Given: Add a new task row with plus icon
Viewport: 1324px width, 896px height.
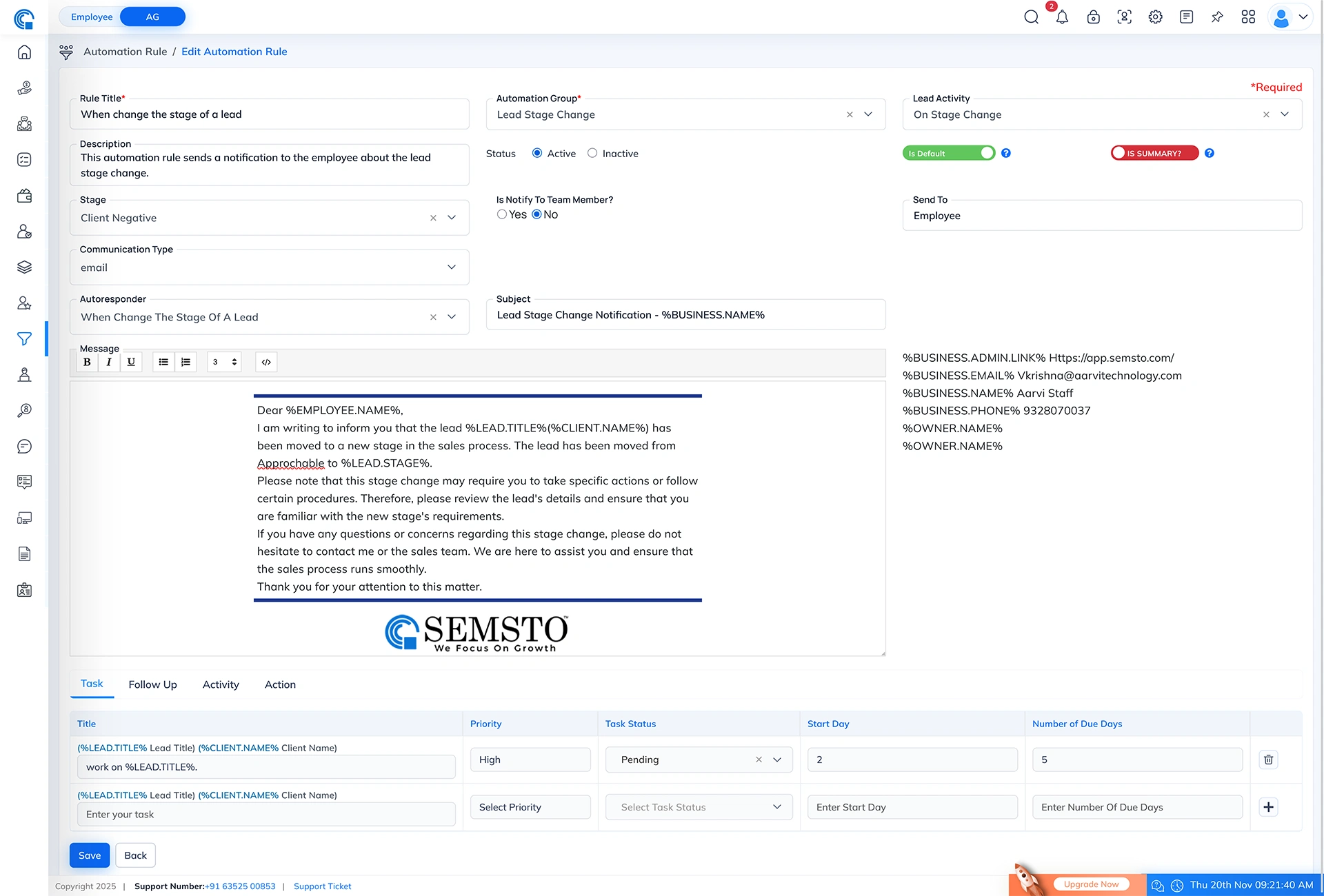Looking at the screenshot, I should tap(1268, 807).
